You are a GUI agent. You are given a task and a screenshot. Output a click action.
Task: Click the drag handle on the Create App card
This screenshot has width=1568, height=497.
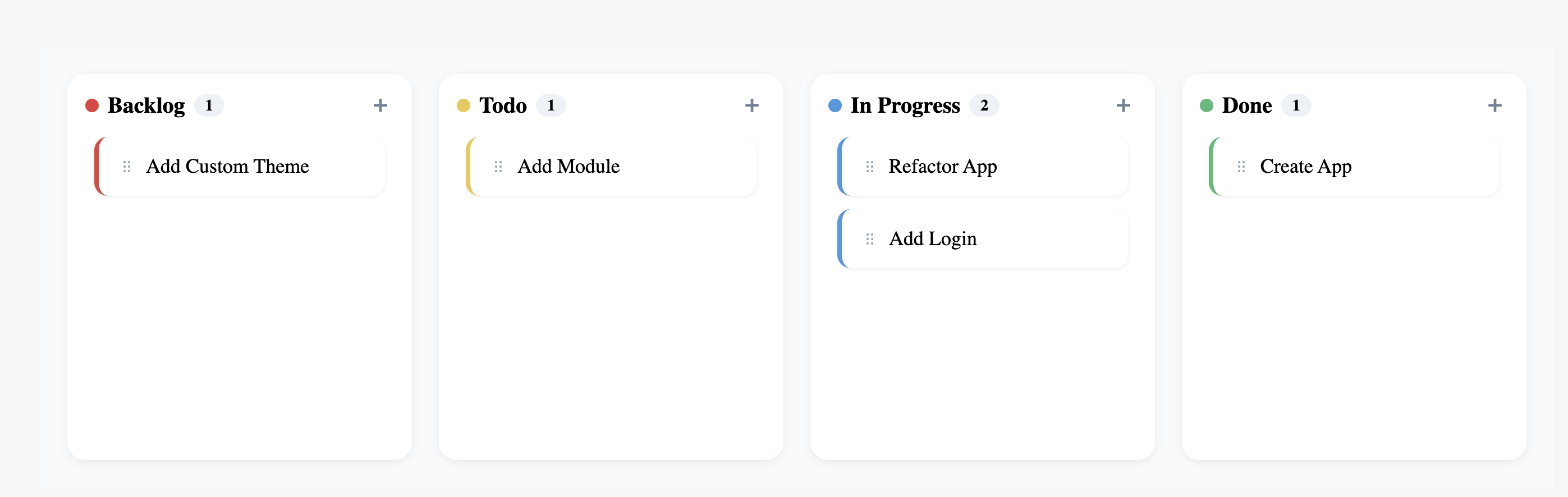1242,166
